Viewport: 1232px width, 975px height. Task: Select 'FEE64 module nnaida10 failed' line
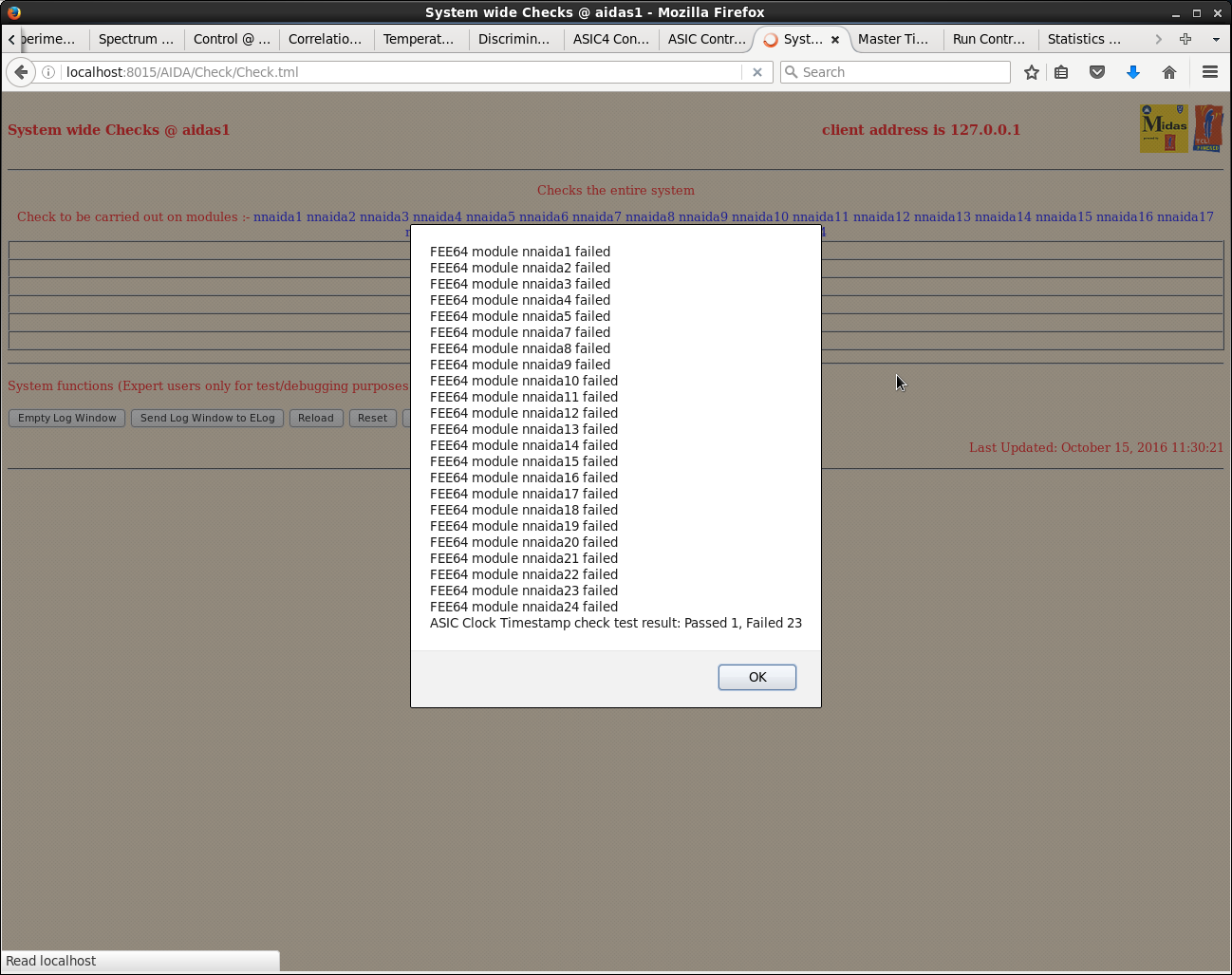[x=524, y=381]
